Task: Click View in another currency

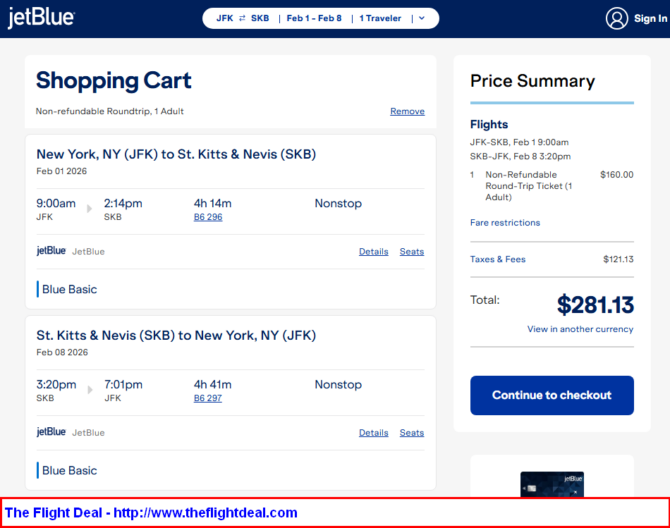Action: 580,329
